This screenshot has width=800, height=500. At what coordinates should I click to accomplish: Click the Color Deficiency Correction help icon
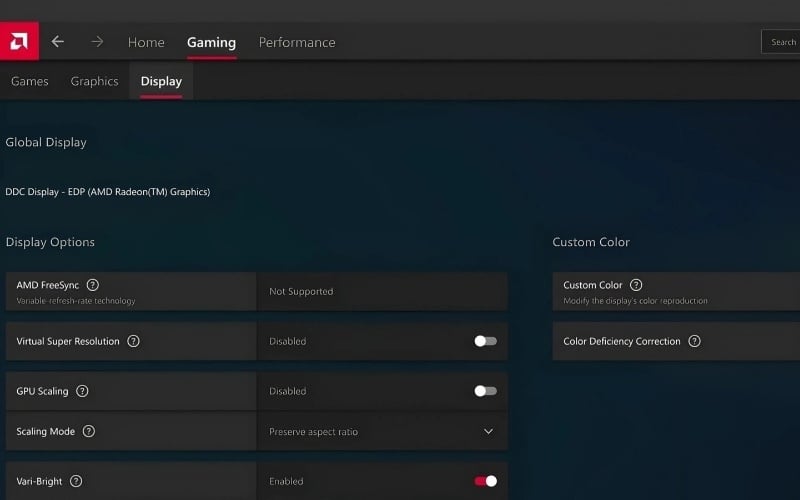point(694,341)
